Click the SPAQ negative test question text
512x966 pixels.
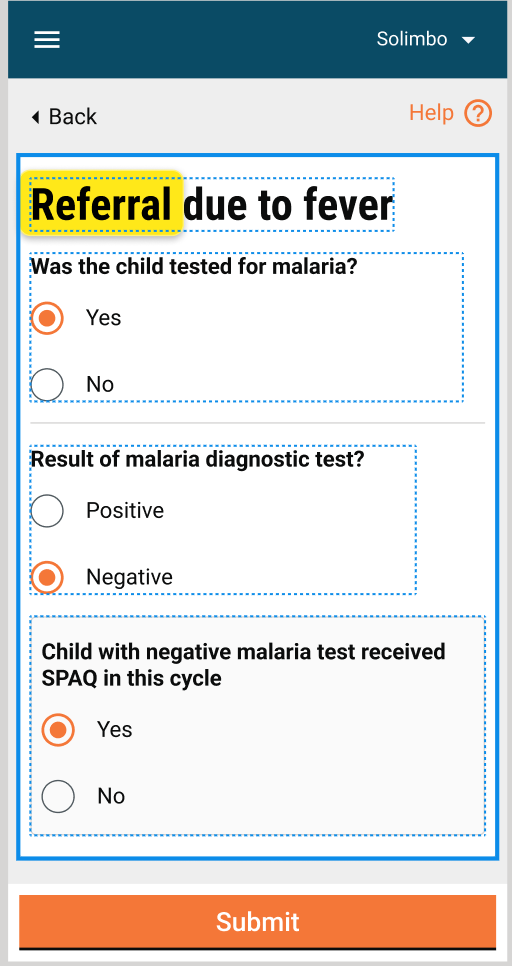coord(243,665)
